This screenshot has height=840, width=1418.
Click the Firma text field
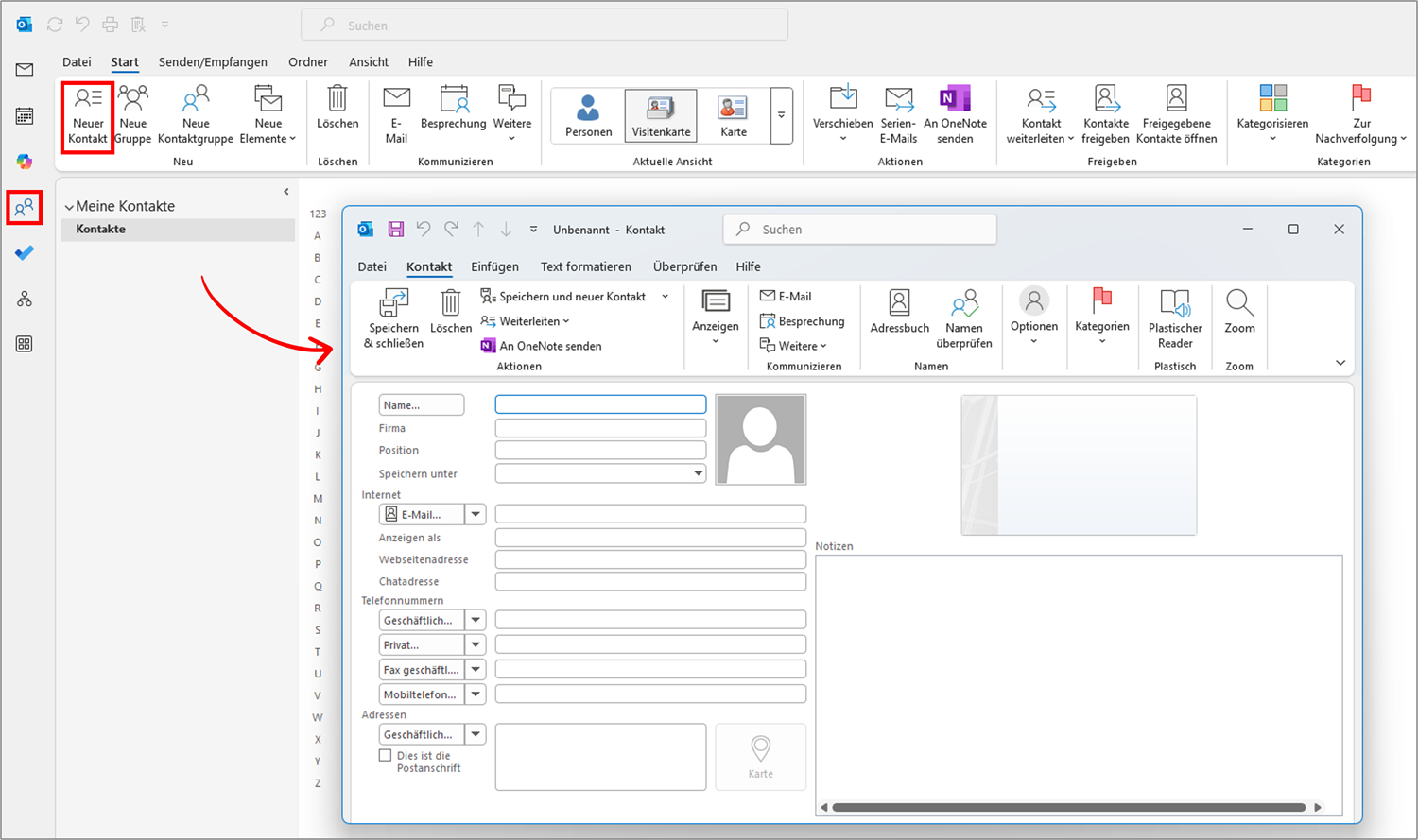(x=600, y=428)
